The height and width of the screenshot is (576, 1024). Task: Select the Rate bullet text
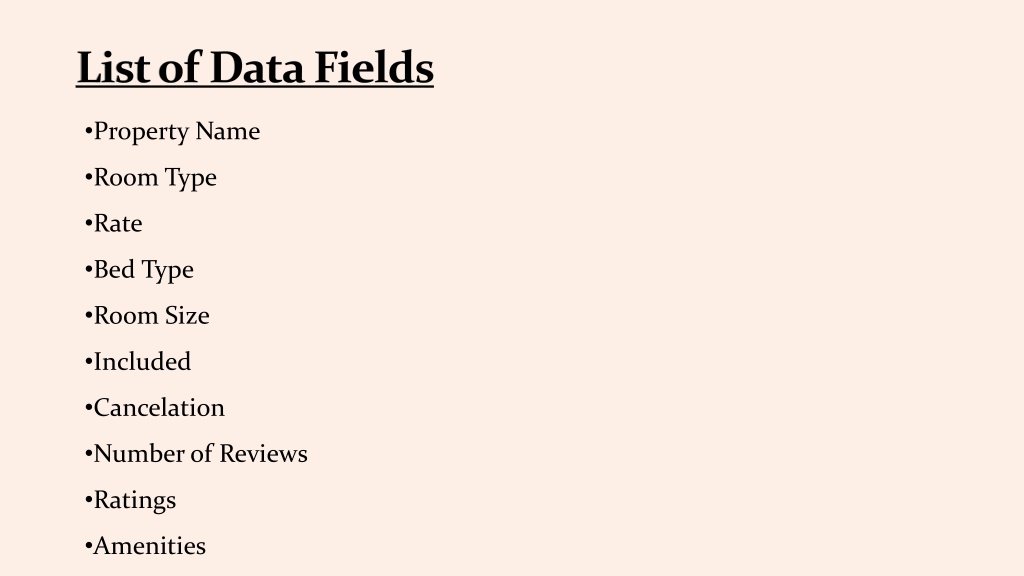pyautogui.click(x=114, y=223)
